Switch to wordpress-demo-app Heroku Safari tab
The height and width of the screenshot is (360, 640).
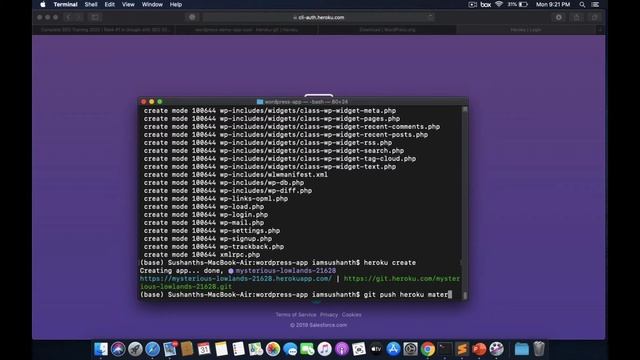click(x=247, y=30)
